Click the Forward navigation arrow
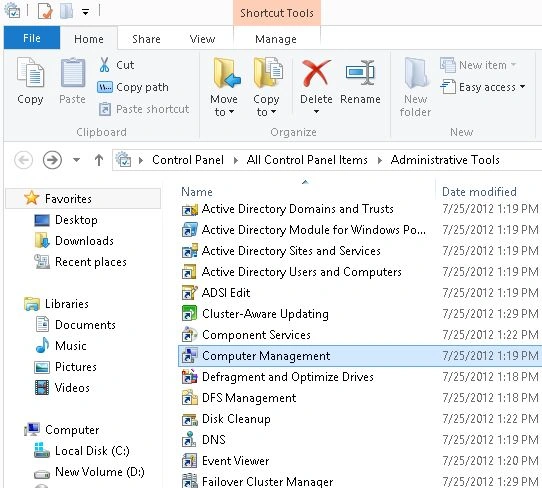The height and width of the screenshot is (488, 542). click(52, 160)
